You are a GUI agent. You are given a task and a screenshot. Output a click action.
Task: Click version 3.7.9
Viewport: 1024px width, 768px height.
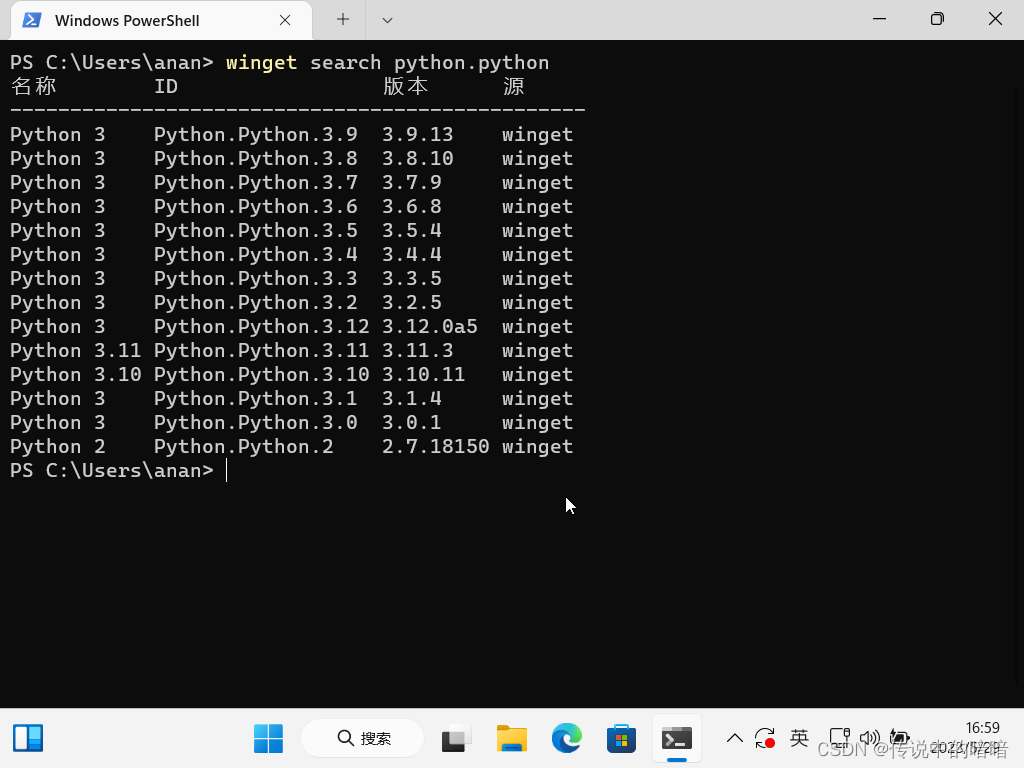pos(411,183)
